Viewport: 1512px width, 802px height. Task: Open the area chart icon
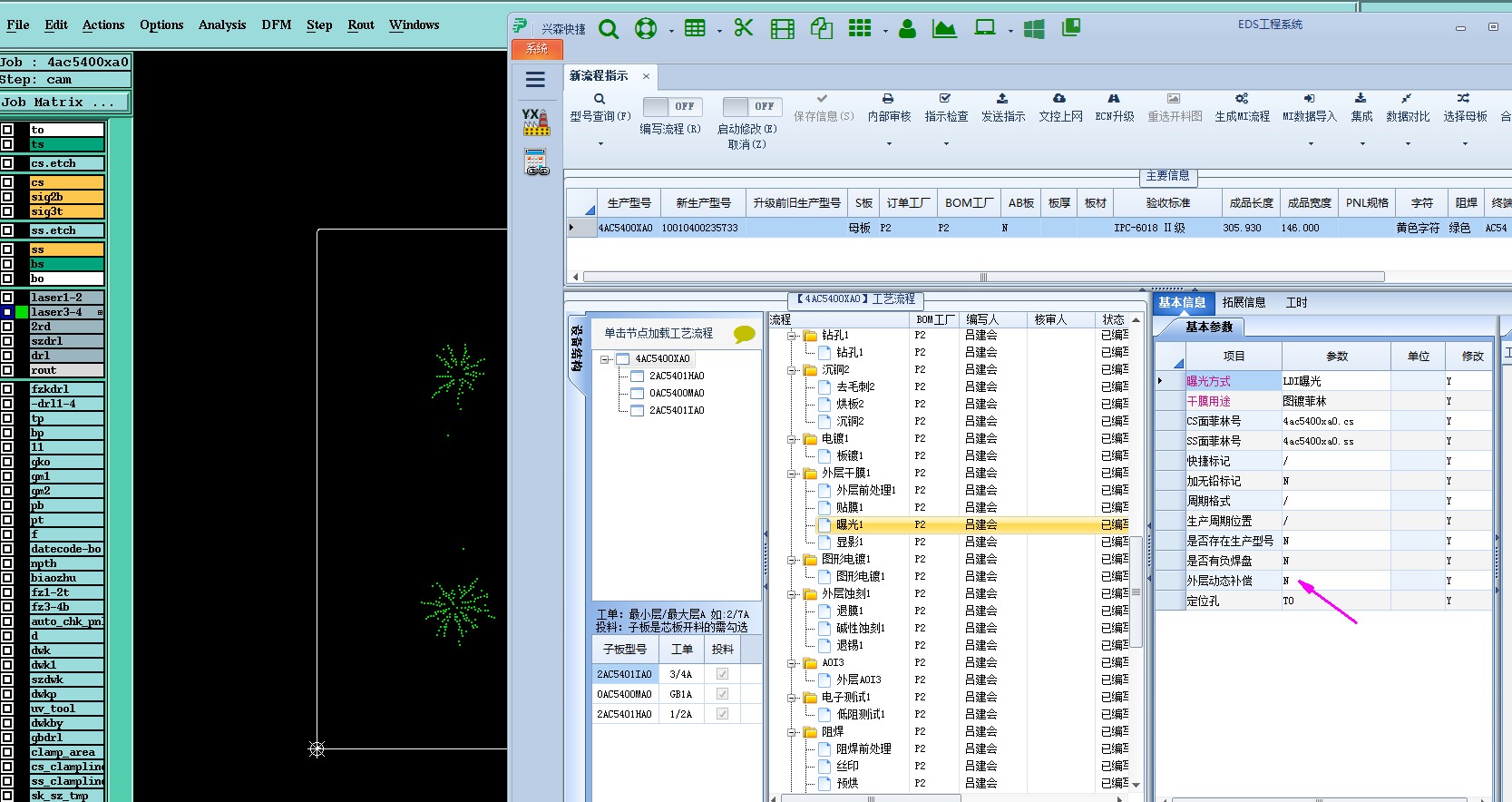point(944,29)
